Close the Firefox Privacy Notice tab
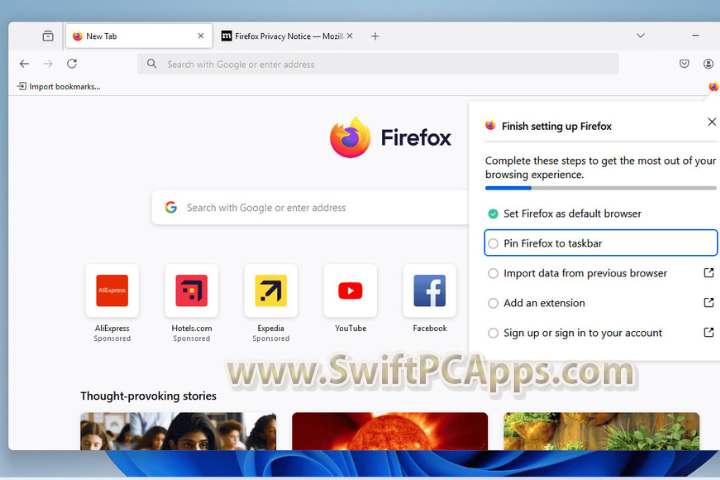The height and width of the screenshot is (480, 720). (x=349, y=36)
